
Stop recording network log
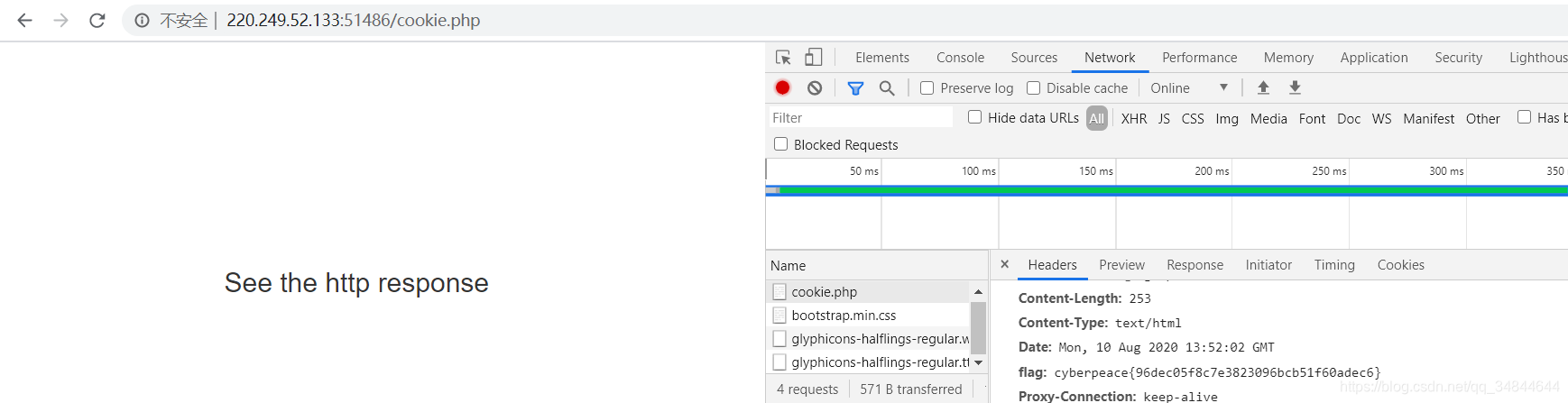coord(783,87)
